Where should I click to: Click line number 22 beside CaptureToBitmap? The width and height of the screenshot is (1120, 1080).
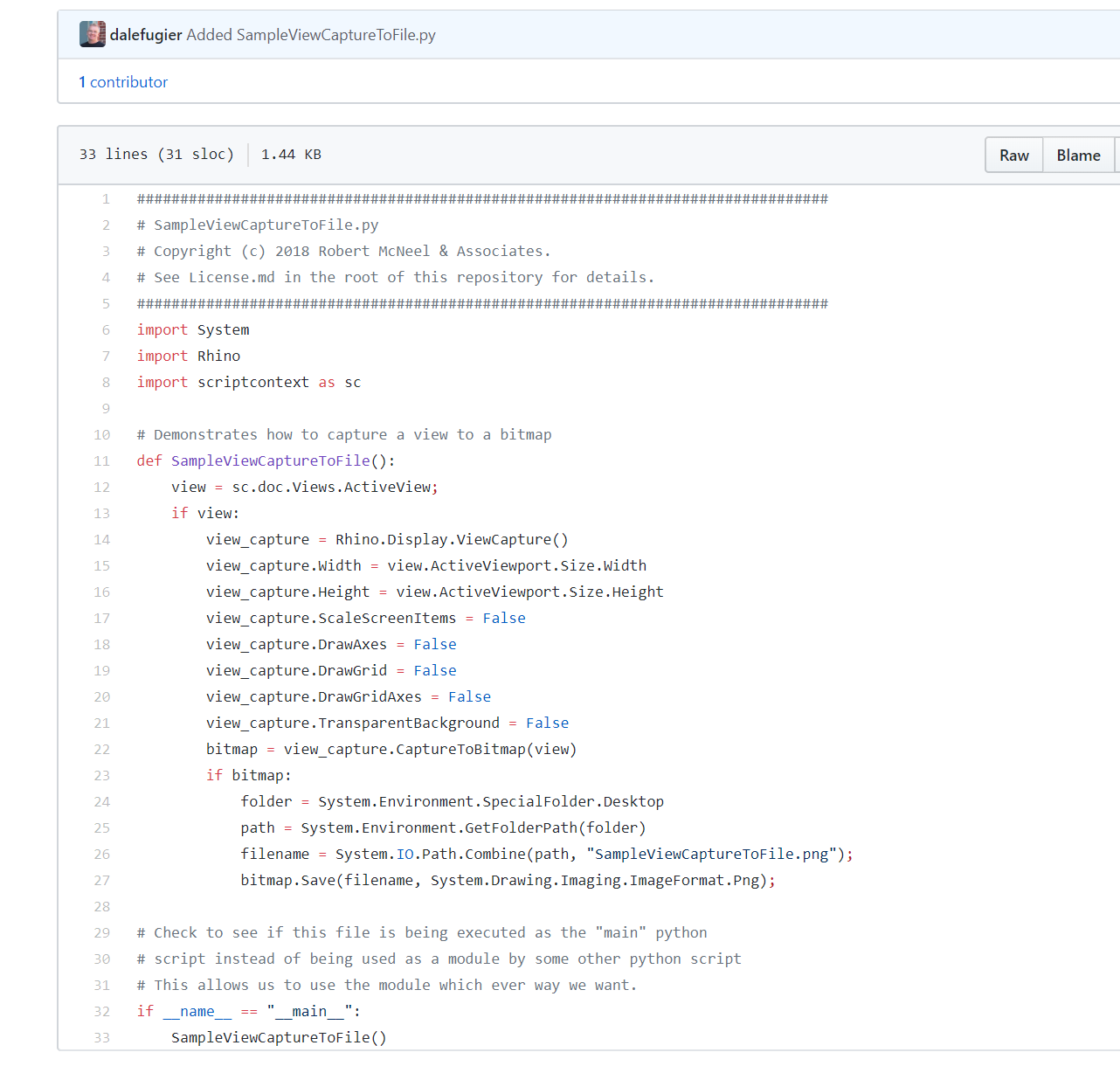point(102,750)
